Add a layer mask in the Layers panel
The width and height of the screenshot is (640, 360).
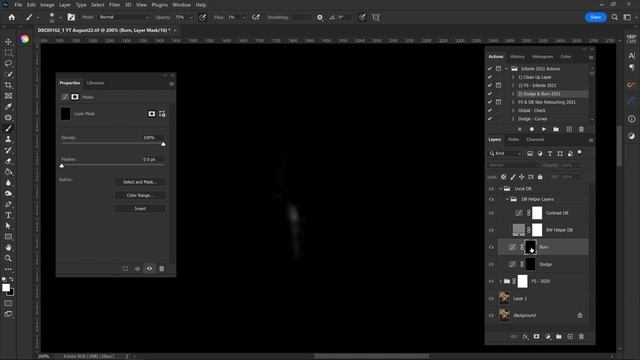536,336
